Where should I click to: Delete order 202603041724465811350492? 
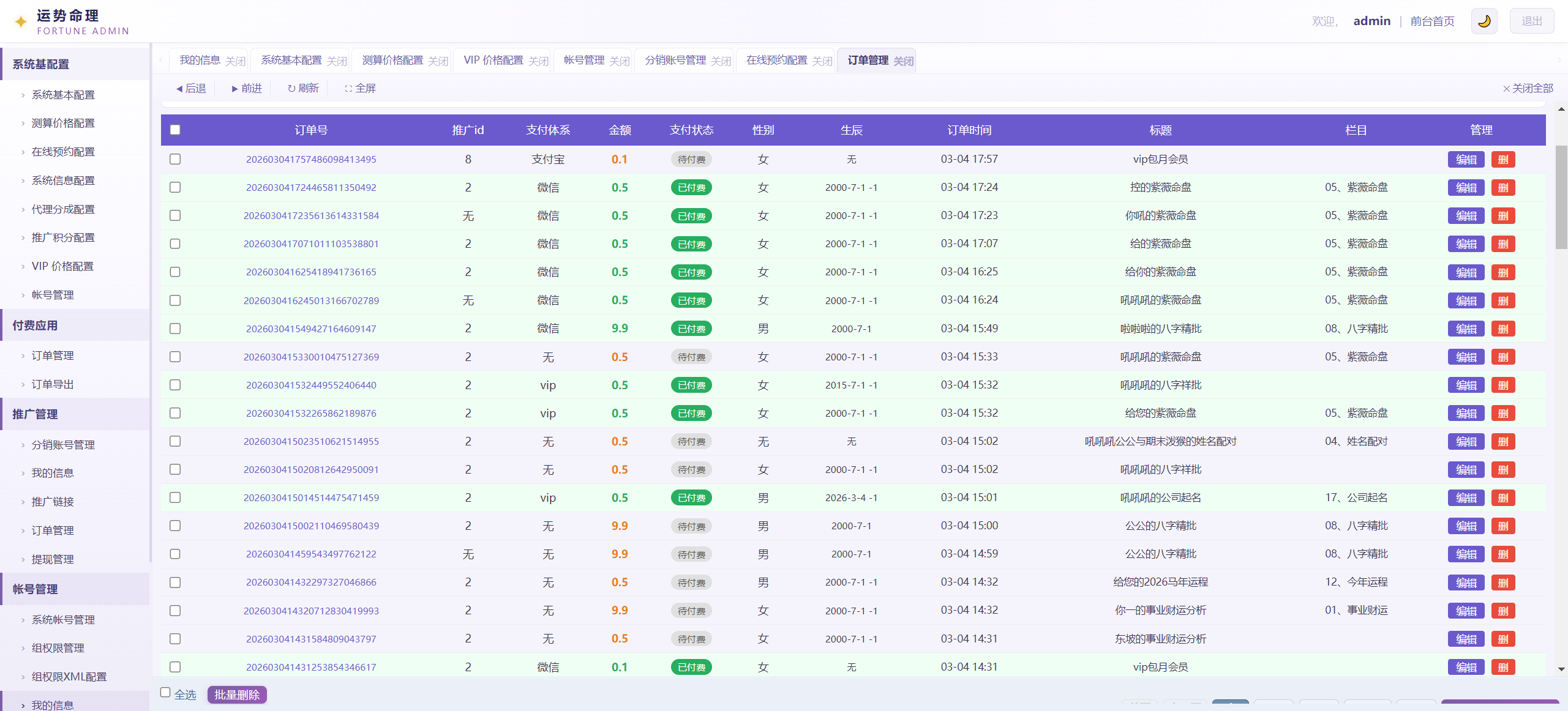click(1503, 188)
